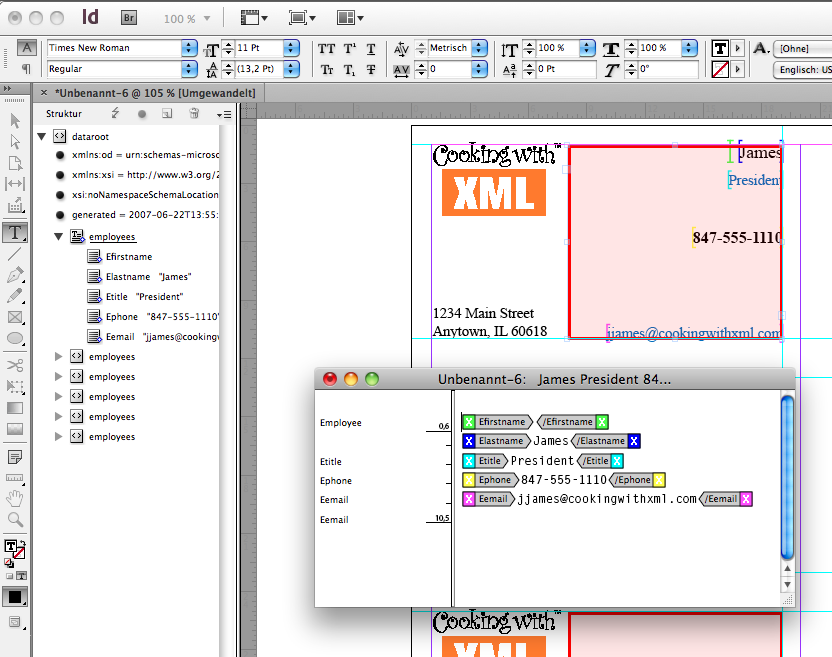Select the Unbenannt-6 document tab

pyautogui.click(x=155, y=93)
